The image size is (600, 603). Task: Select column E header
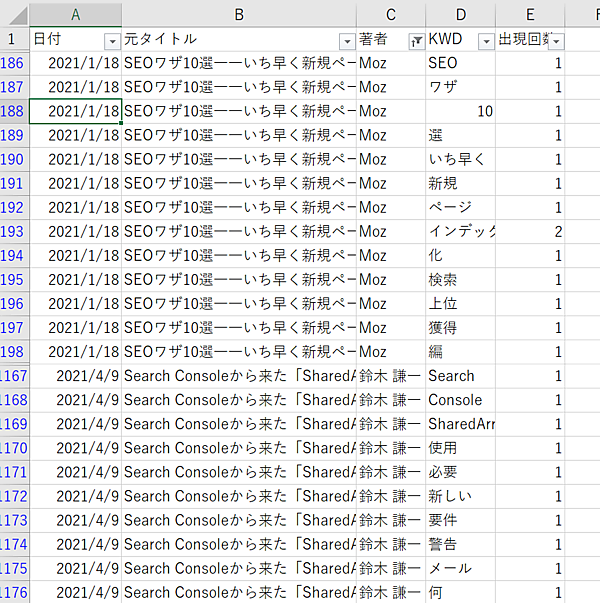(530, 15)
